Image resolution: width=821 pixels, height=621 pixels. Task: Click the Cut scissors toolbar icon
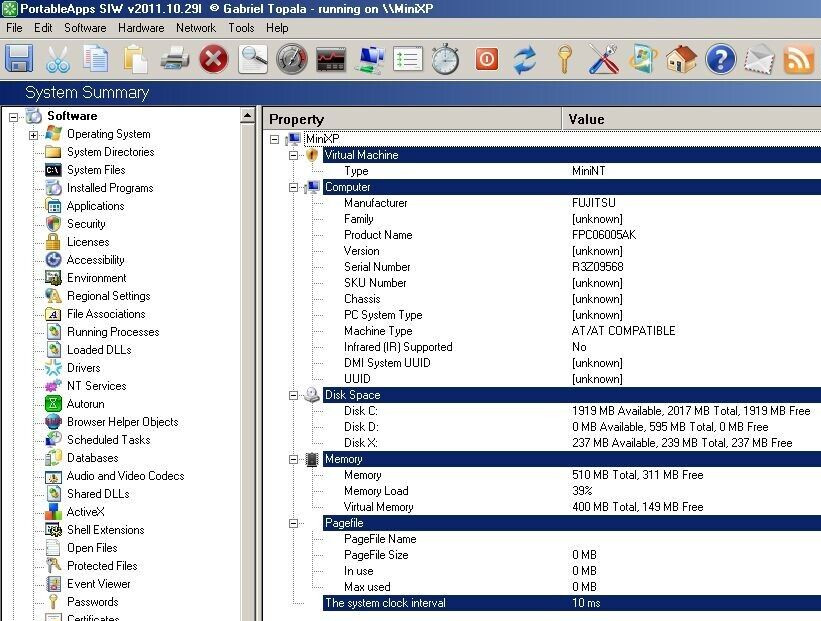tap(58, 59)
